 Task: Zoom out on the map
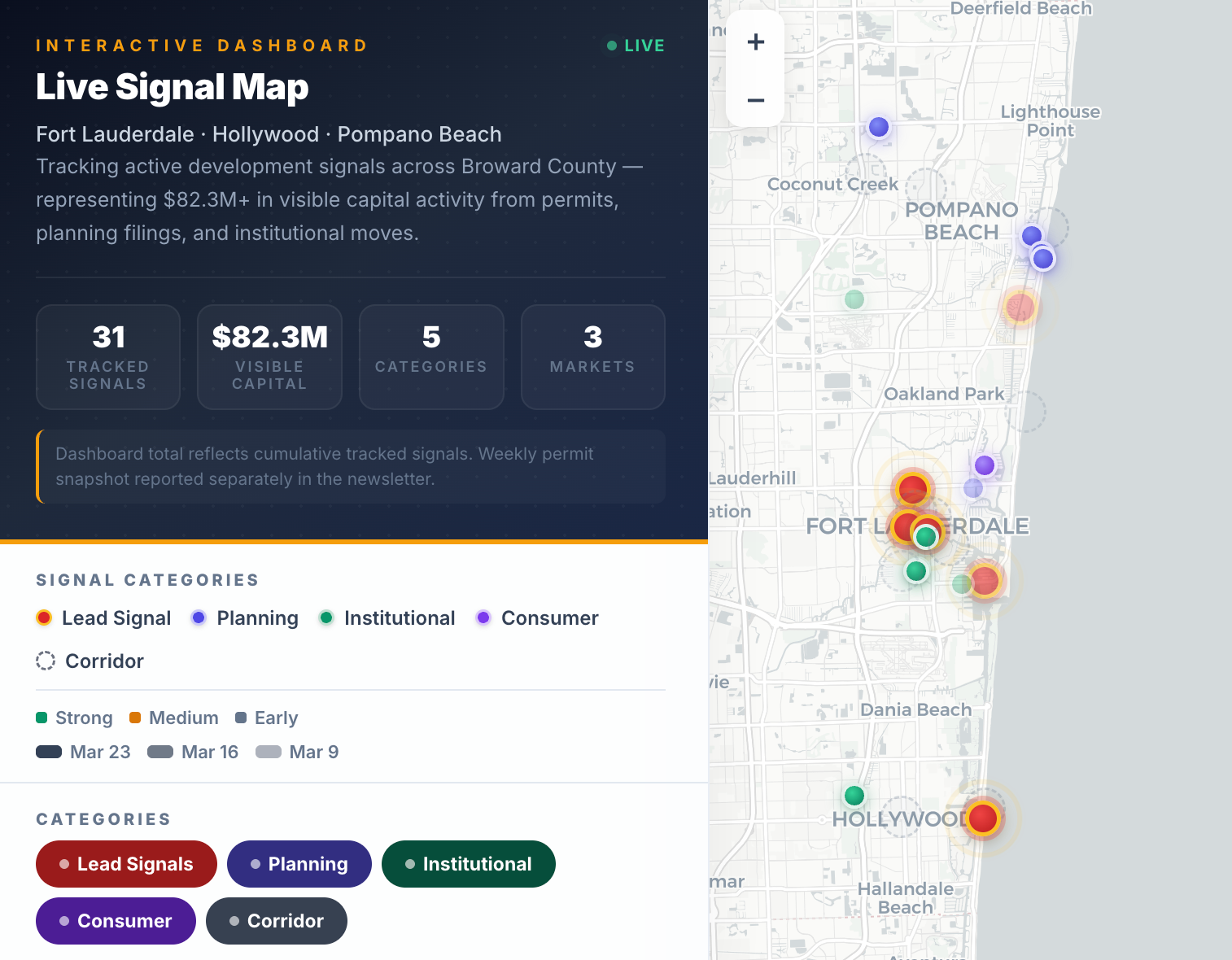point(755,100)
